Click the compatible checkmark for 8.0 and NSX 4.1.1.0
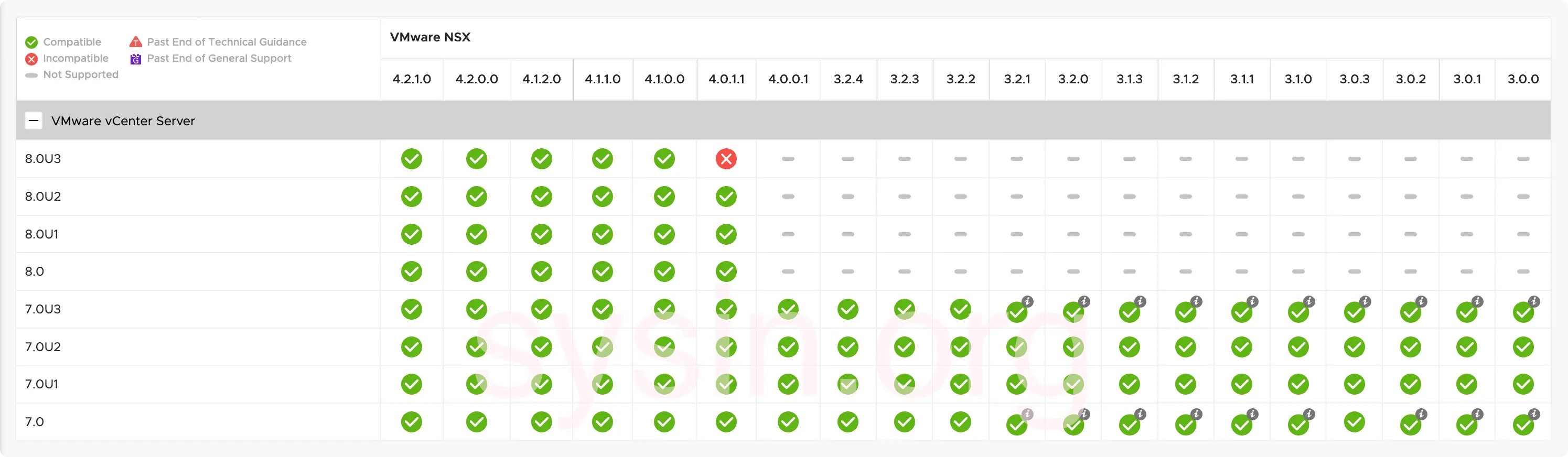 603,271
